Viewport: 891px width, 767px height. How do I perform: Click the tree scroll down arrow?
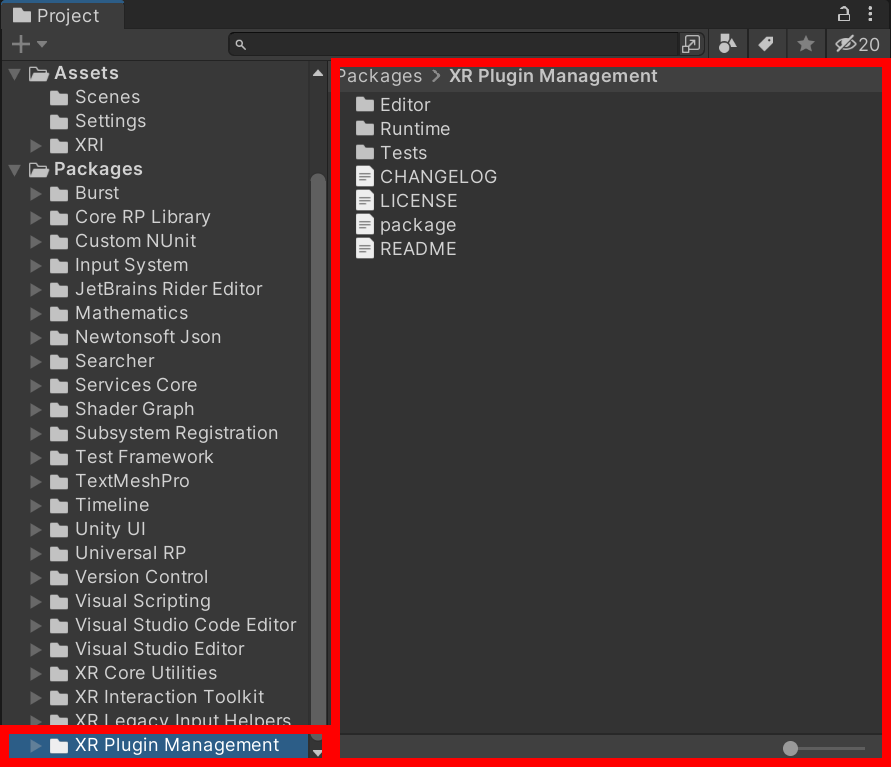(x=318, y=753)
